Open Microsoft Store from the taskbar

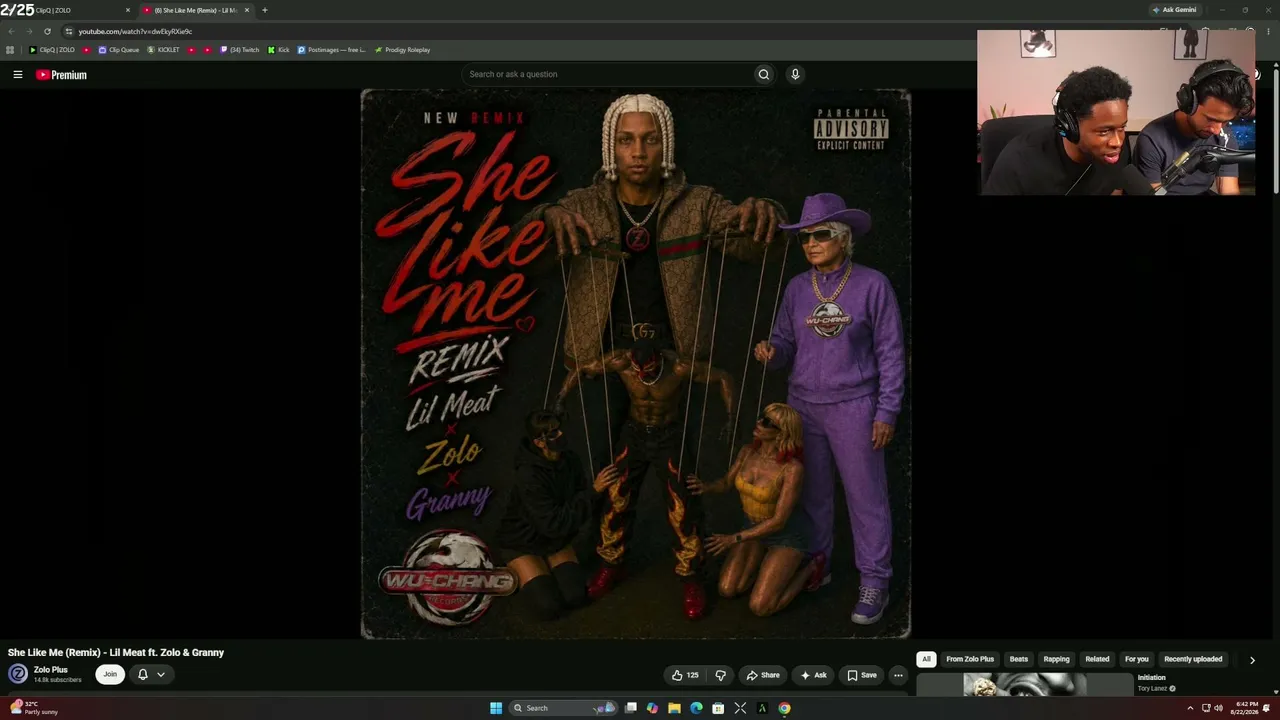pyautogui.click(x=718, y=708)
